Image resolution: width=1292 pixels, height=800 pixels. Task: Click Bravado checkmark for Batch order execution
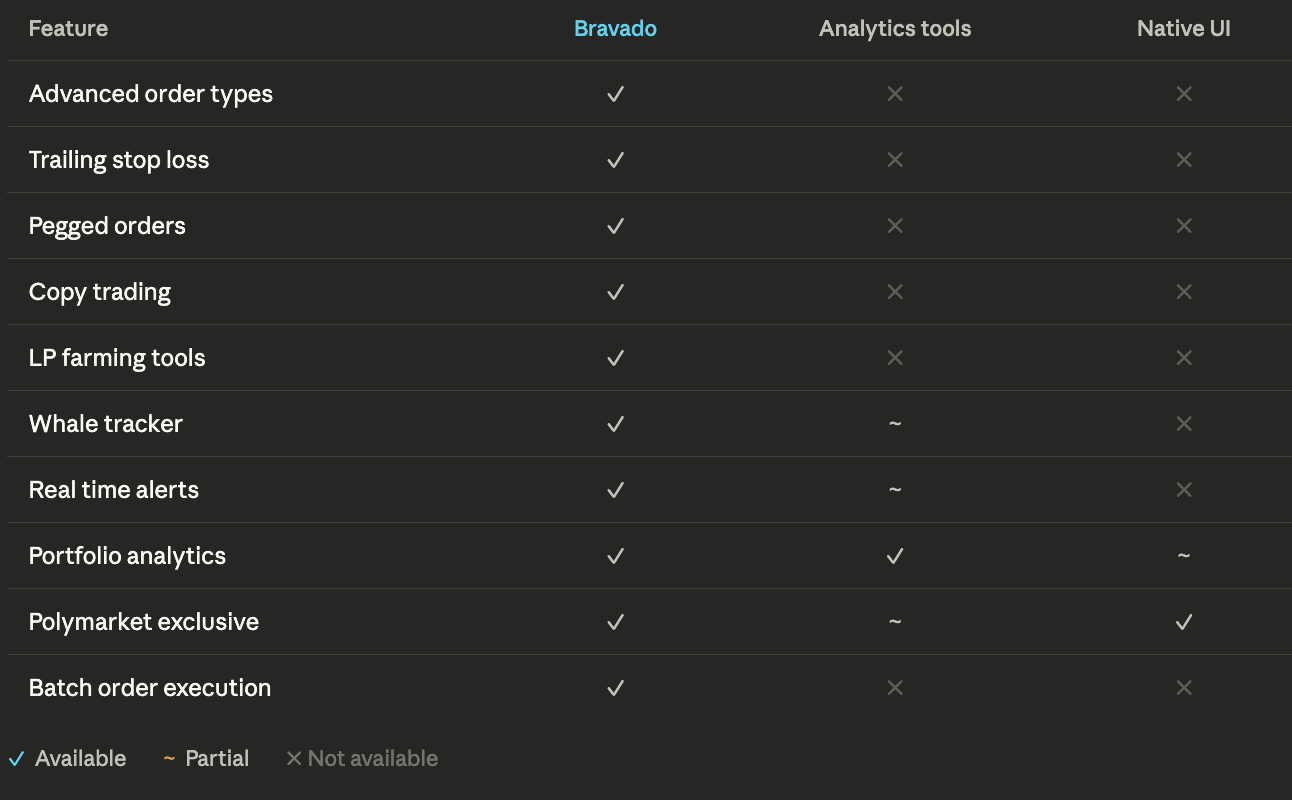(616, 688)
